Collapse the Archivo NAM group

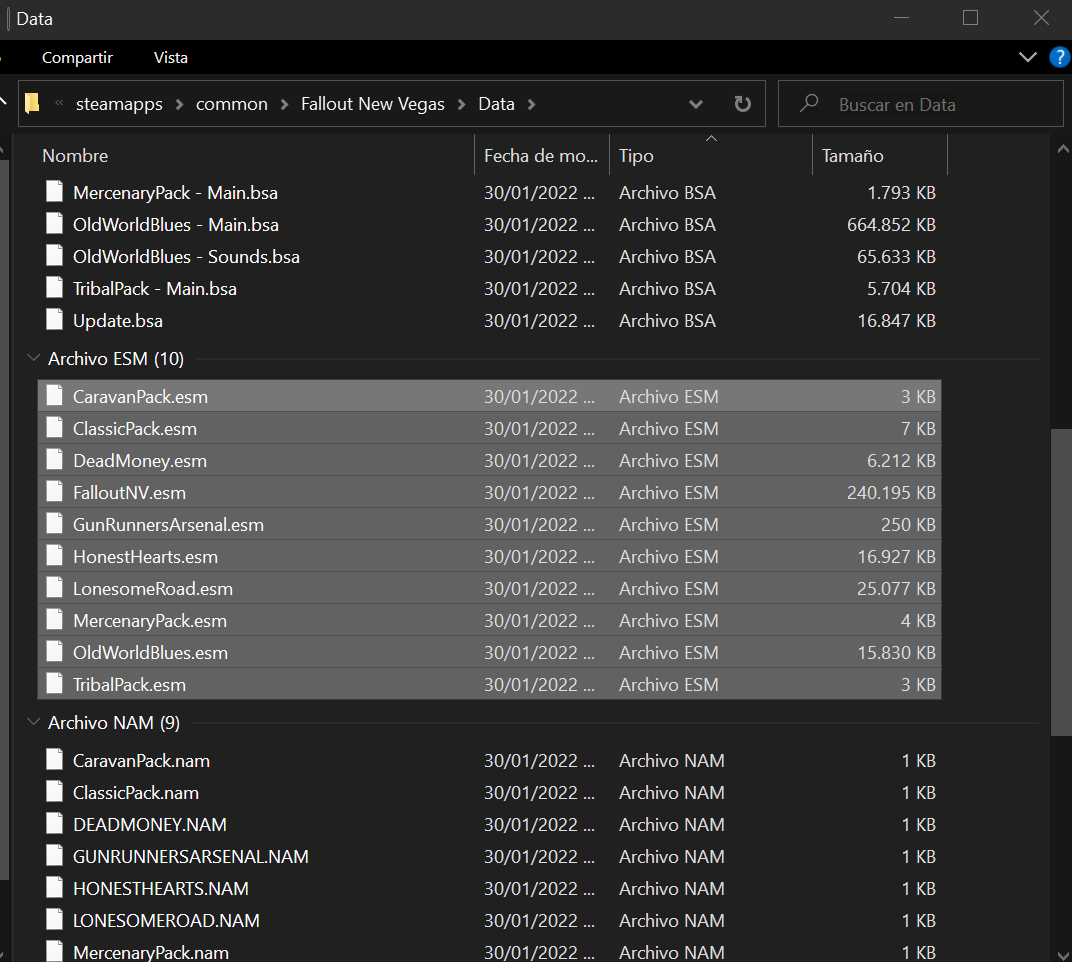[32, 723]
